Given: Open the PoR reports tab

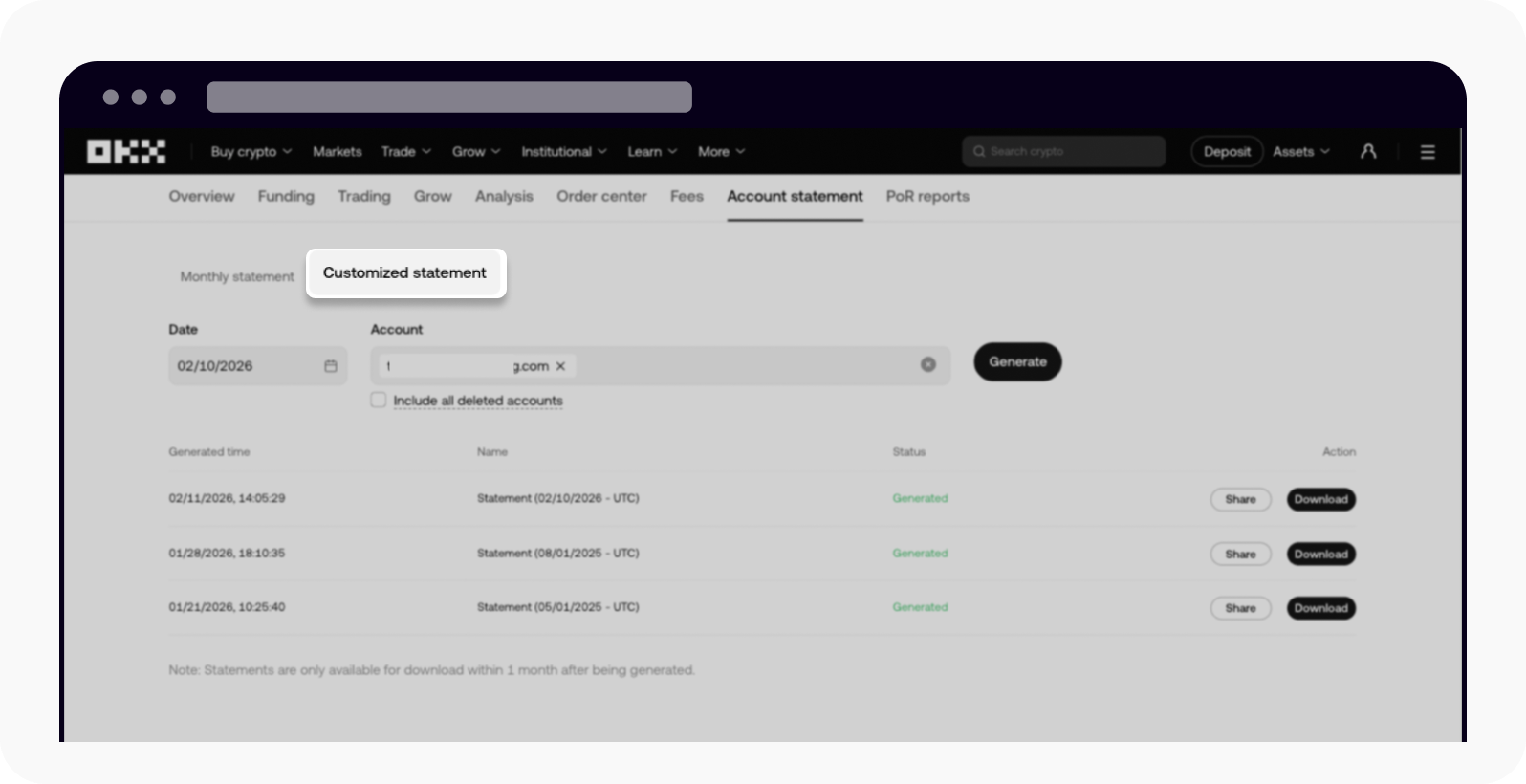Looking at the screenshot, I should coord(927,196).
